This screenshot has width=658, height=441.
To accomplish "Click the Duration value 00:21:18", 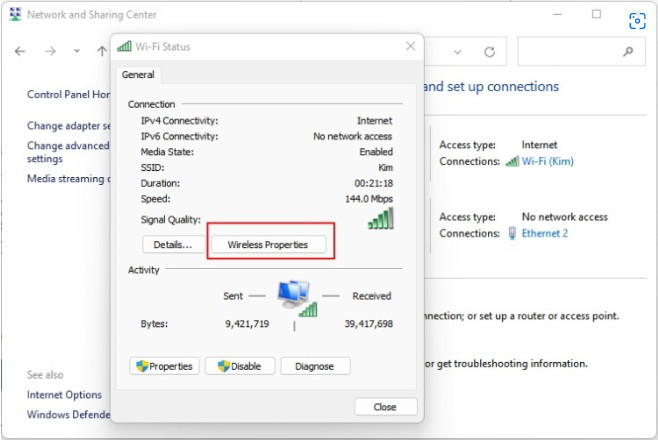I will coord(373,183).
